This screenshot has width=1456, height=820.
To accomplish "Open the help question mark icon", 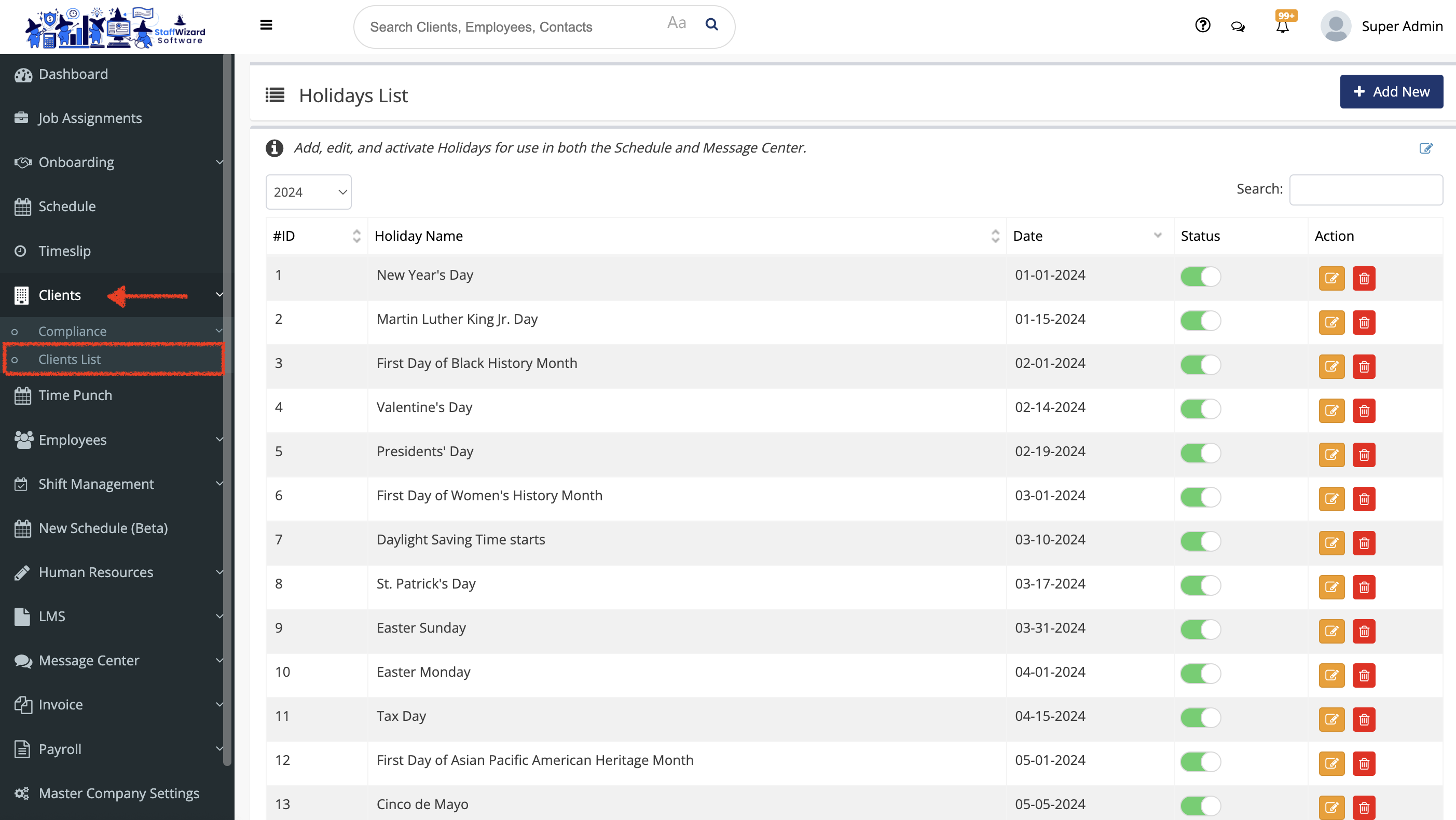I will click(x=1202, y=25).
